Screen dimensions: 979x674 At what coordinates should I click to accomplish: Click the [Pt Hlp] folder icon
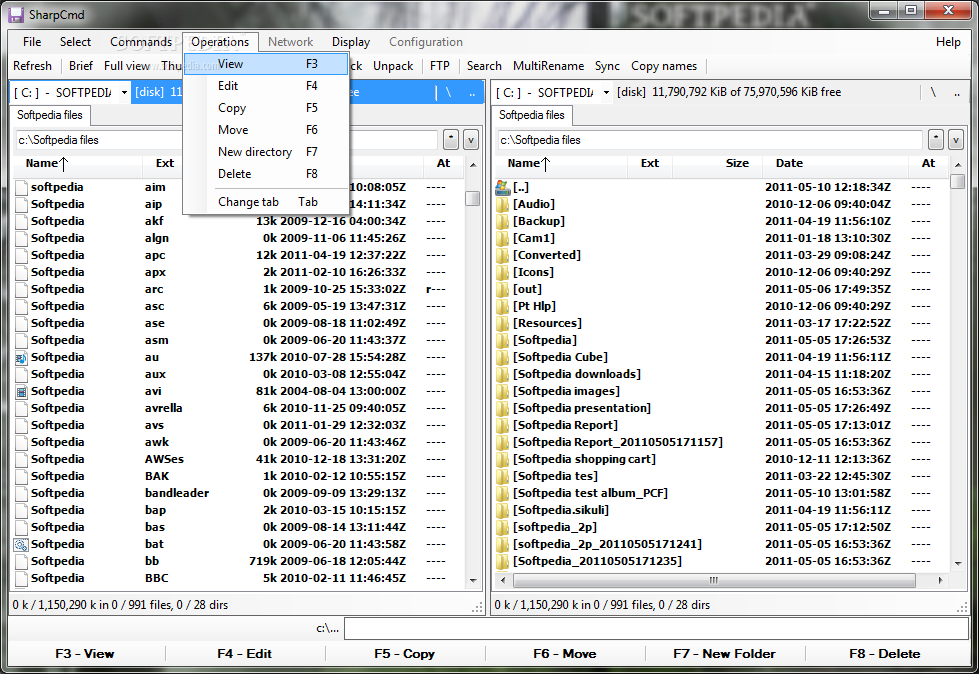(x=503, y=306)
